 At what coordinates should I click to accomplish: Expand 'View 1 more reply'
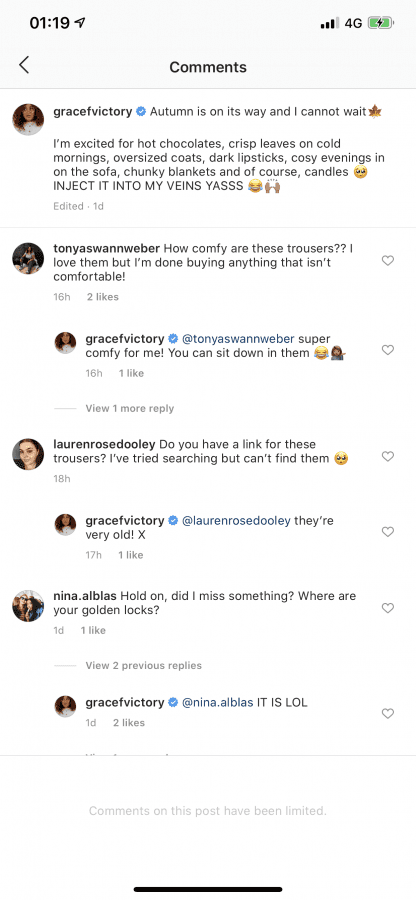coord(130,408)
